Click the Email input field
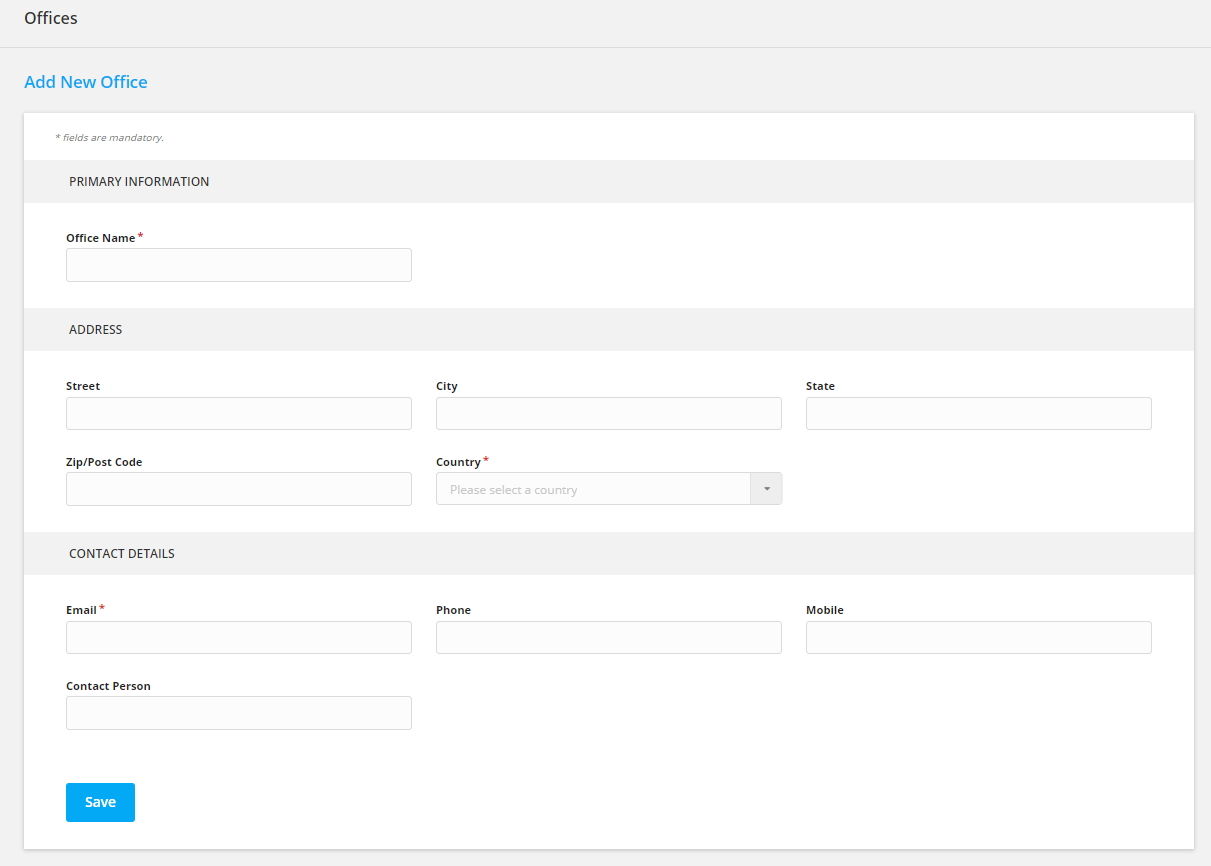Viewport: 1211px width, 866px height. point(239,638)
